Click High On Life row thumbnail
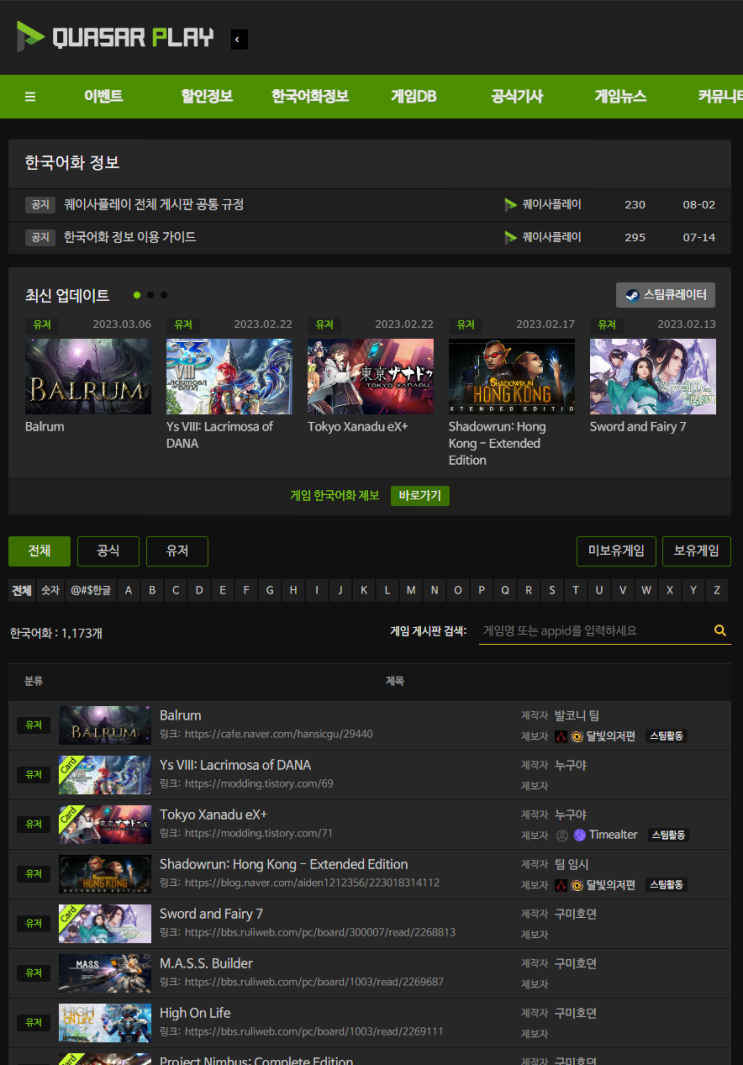 tap(105, 1023)
